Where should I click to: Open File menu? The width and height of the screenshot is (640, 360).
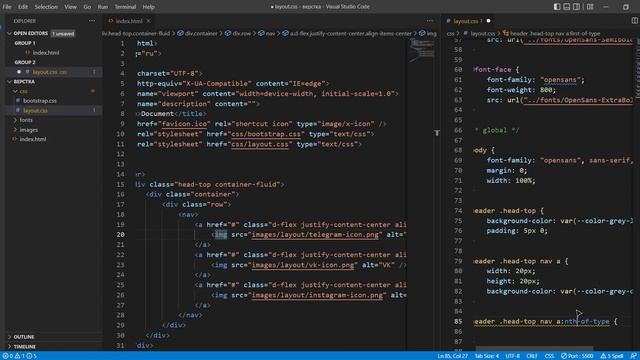coord(7,7)
